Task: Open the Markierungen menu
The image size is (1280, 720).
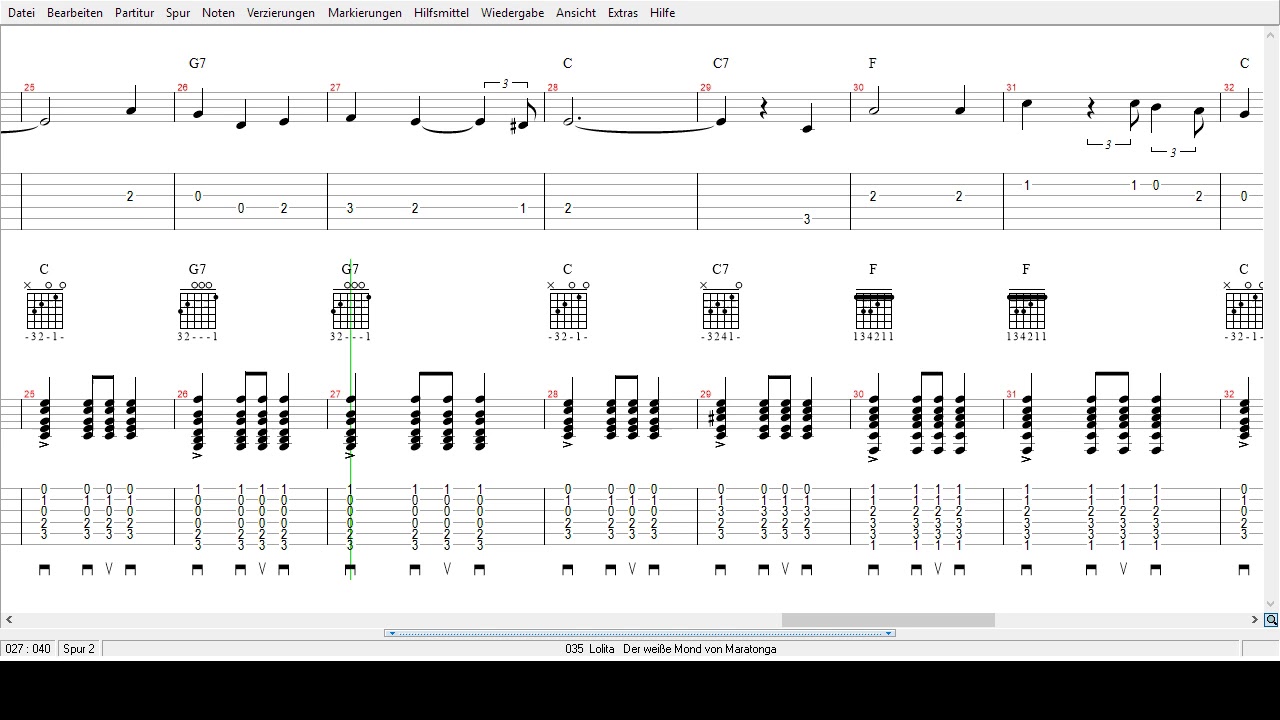Action: 365,13
